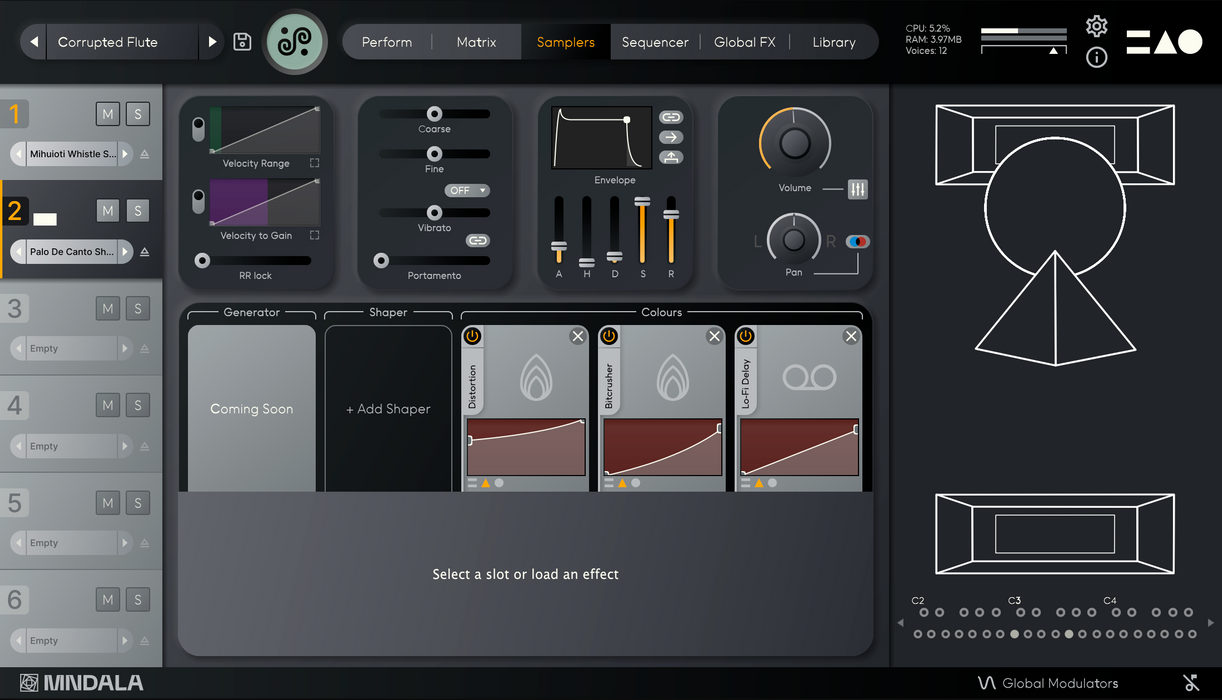Open the Vibrato OFF dropdown
This screenshot has height=700, width=1222.
pyautogui.click(x=466, y=190)
